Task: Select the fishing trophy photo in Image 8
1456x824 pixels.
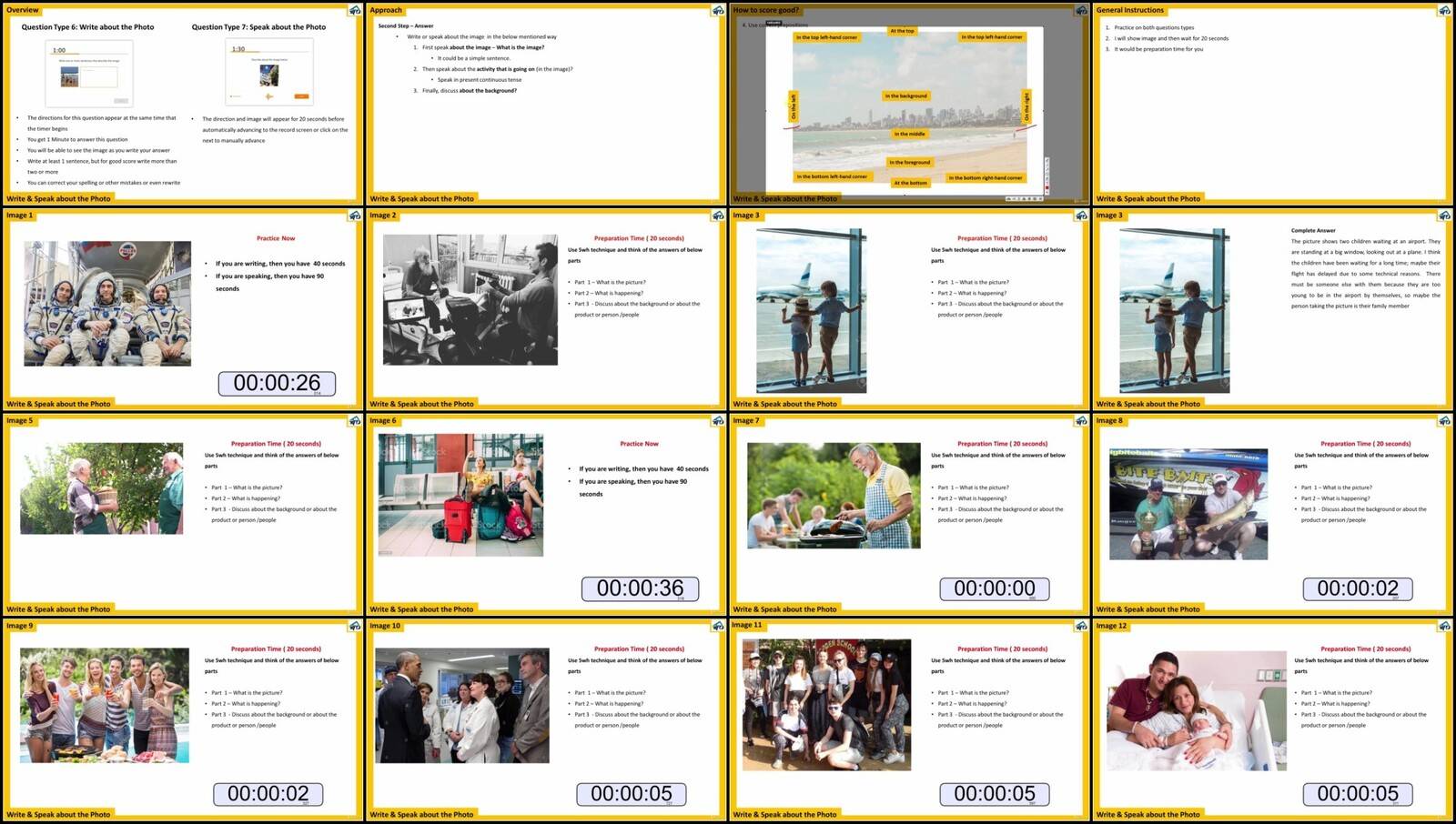Action: point(1188,504)
